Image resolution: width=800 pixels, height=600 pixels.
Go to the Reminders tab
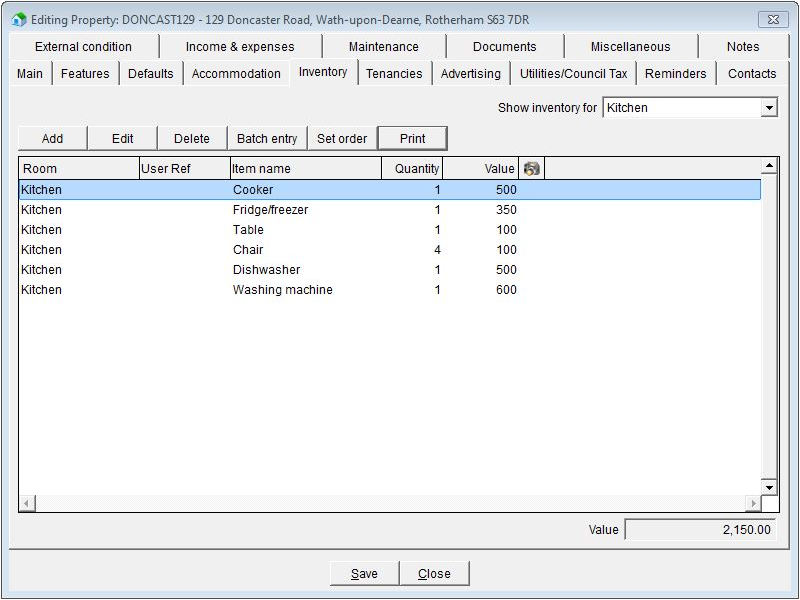(676, 73)
